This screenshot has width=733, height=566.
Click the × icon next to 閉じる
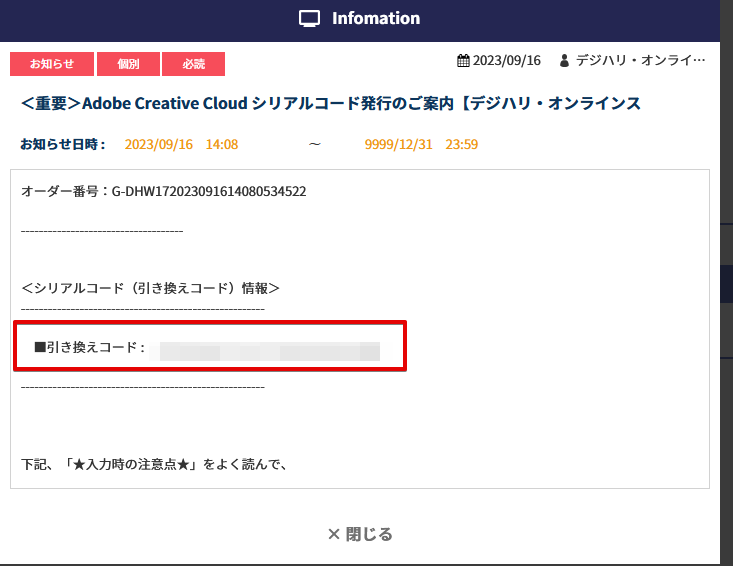[334, 534]
